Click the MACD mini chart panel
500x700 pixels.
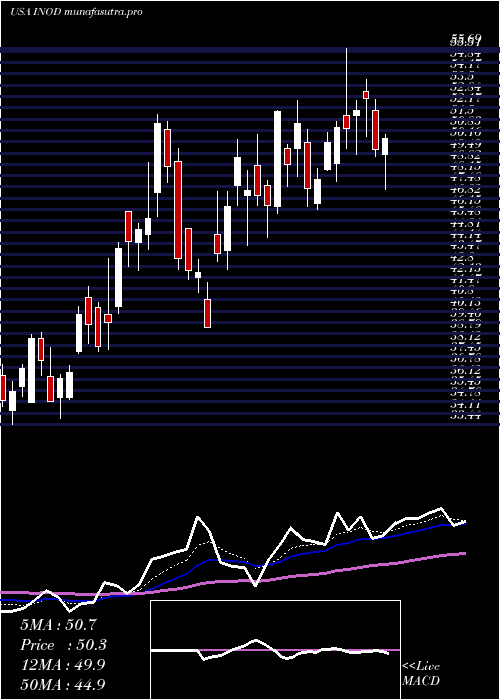[x=275, y=650]
